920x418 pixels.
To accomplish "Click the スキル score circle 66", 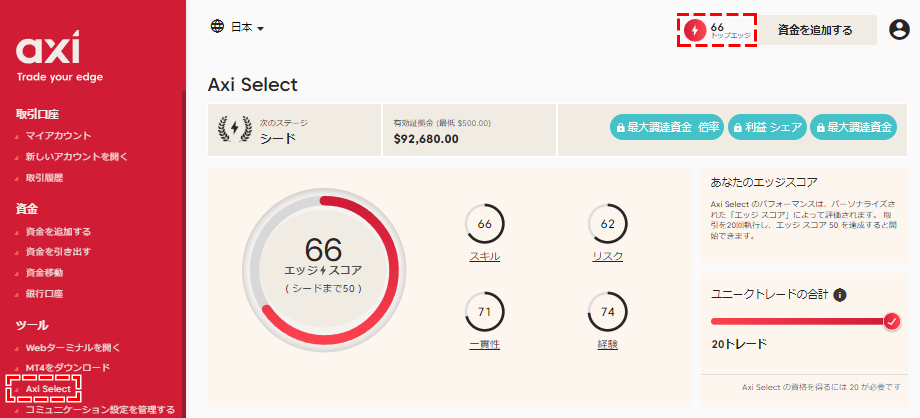I will (x=485, y=224).
